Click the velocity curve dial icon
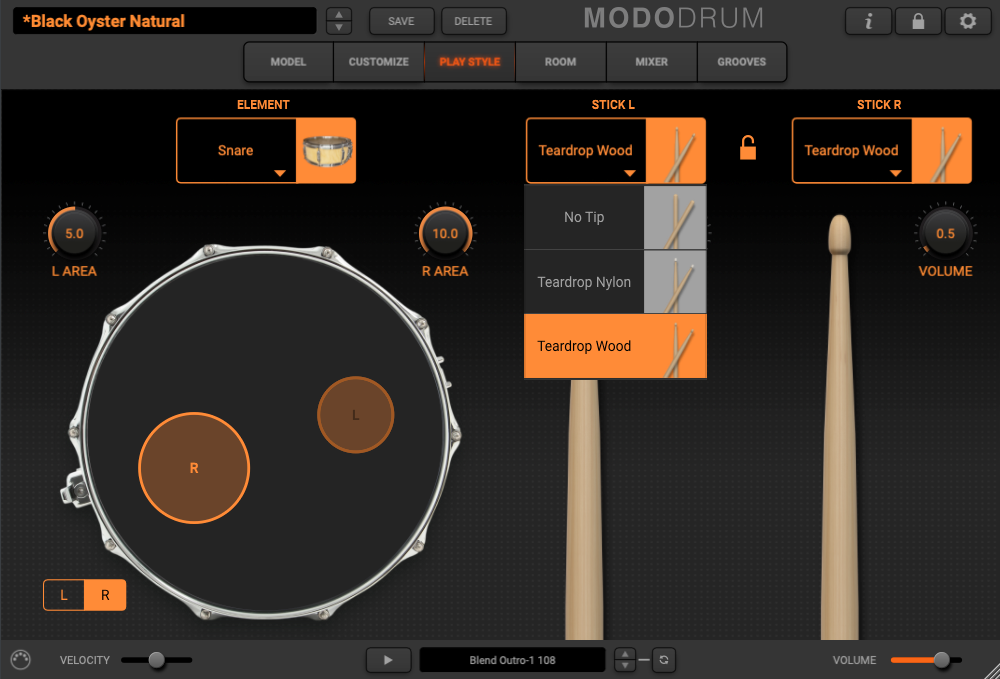The image size is (1000, 679). point(20,660)
